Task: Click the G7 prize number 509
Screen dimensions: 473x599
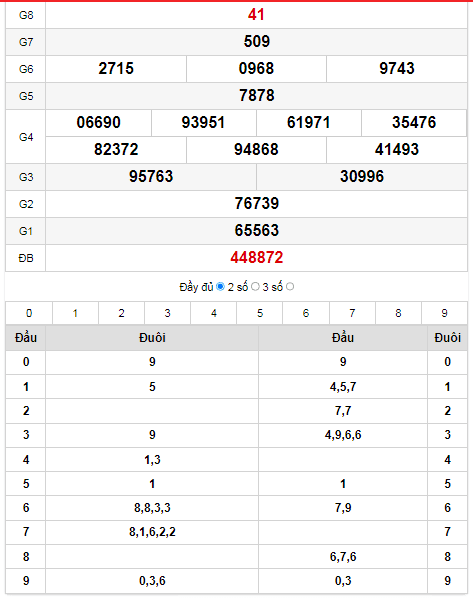Action: 256,41
